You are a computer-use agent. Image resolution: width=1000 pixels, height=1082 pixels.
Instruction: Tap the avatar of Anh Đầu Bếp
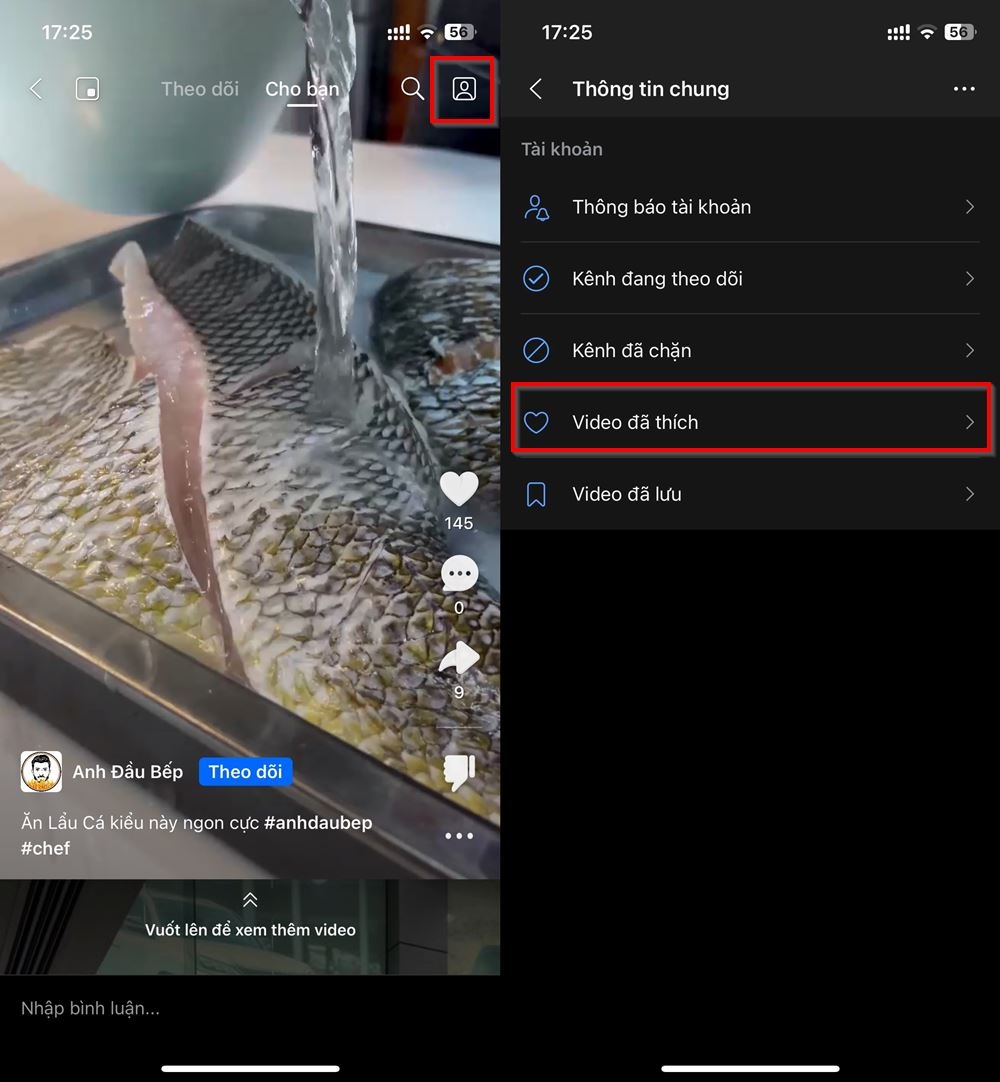[x=41, y=771]
